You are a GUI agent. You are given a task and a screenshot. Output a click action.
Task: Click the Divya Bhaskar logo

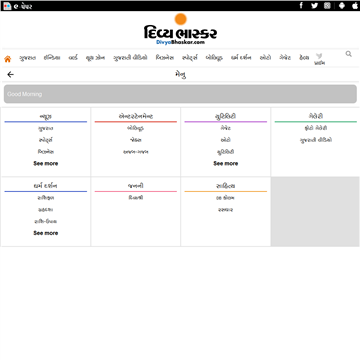tap(180, 29)
